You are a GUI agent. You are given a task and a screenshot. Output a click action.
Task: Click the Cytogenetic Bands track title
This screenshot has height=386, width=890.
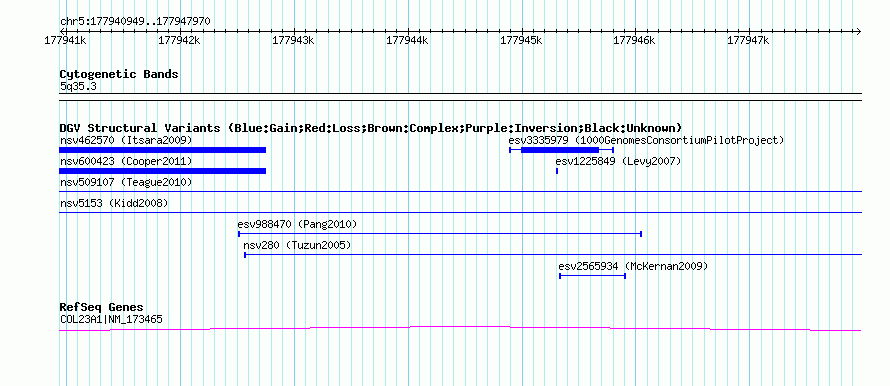[x=119, y=74]
